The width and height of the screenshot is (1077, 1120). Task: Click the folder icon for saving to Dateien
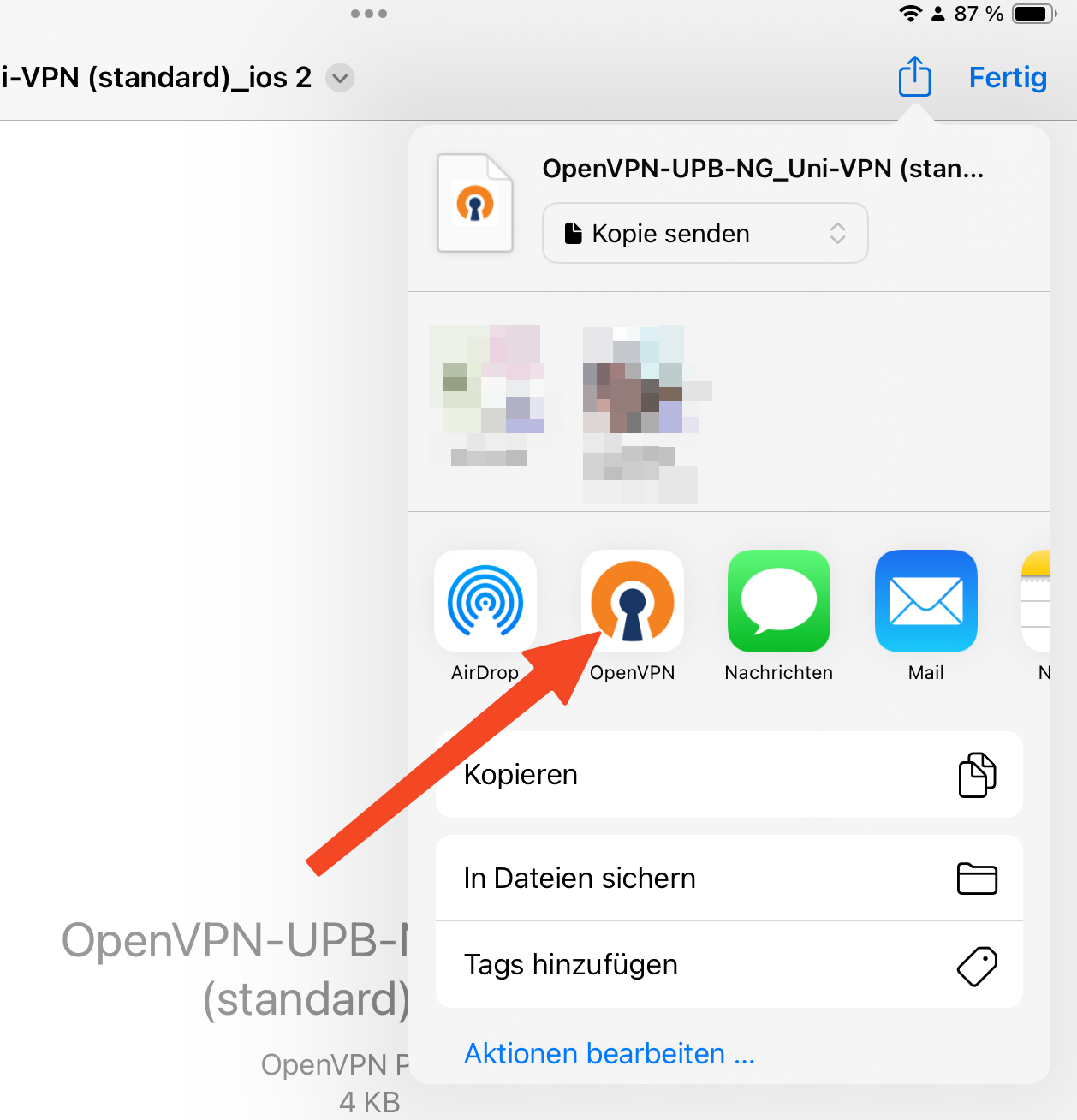(977, 879)
